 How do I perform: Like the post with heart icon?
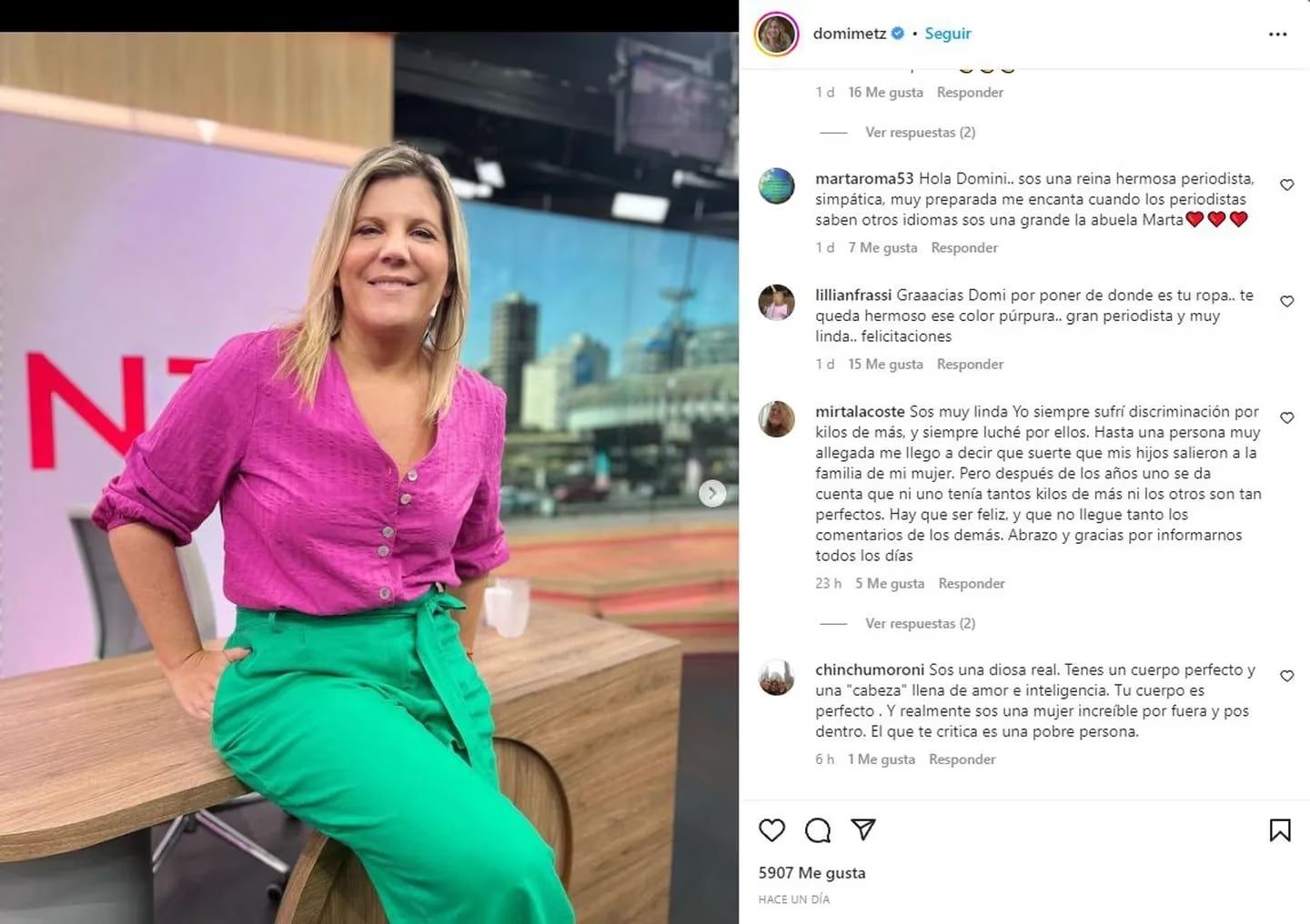[771, 829]
